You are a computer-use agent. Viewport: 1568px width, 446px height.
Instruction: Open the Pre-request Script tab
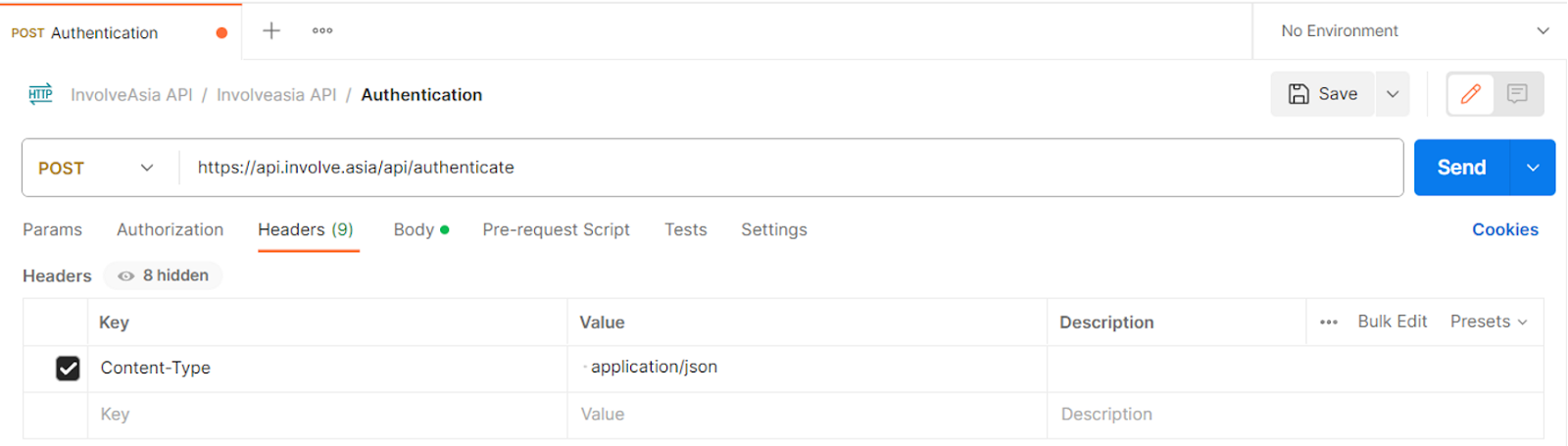point(556,229)
